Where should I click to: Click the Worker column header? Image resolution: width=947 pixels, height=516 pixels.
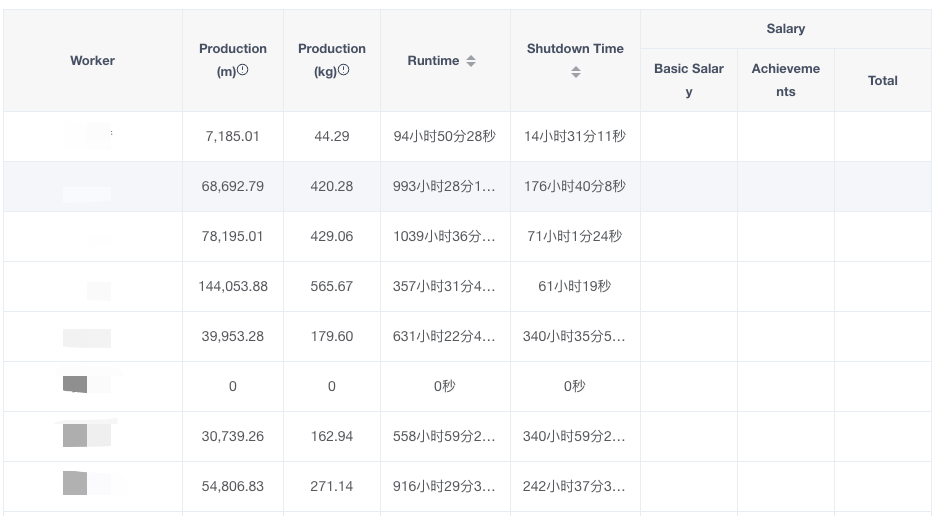coord(92,60)
